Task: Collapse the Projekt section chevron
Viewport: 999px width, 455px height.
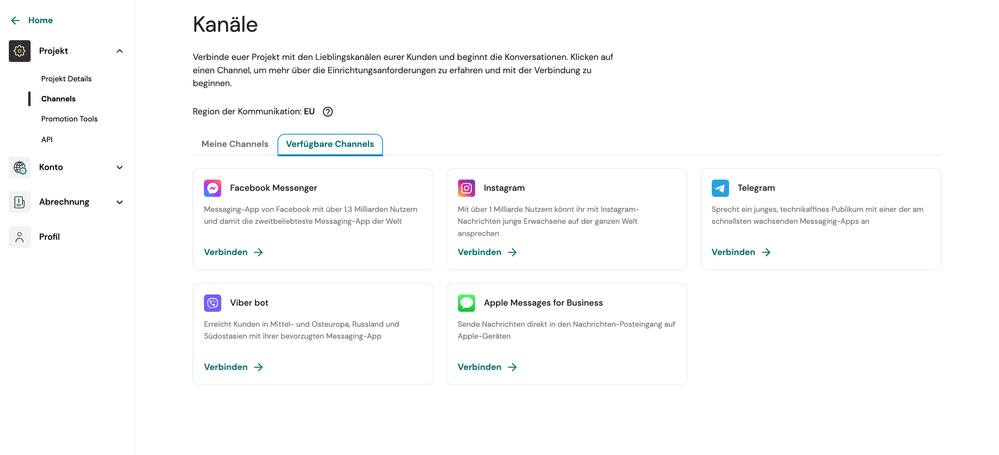Action: point(120,51)
